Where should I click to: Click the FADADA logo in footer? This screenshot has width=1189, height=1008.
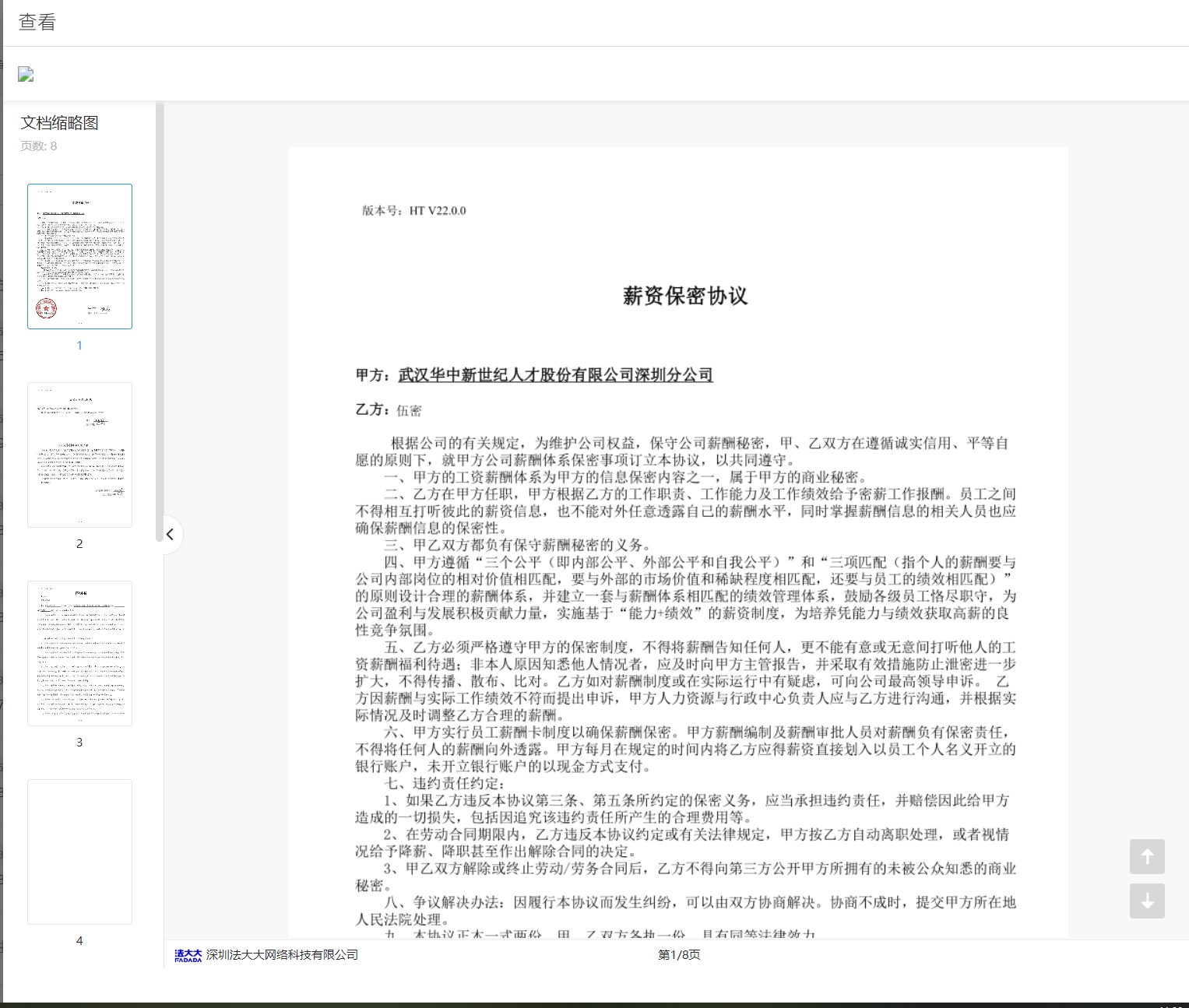(x=188, y=955)
